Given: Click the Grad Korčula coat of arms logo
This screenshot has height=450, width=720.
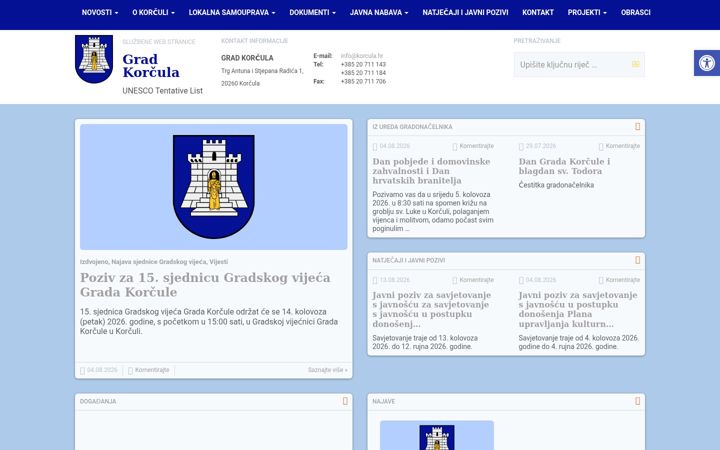Looking at the screenshot, I should pyautogui.click(x=94, y=59).
